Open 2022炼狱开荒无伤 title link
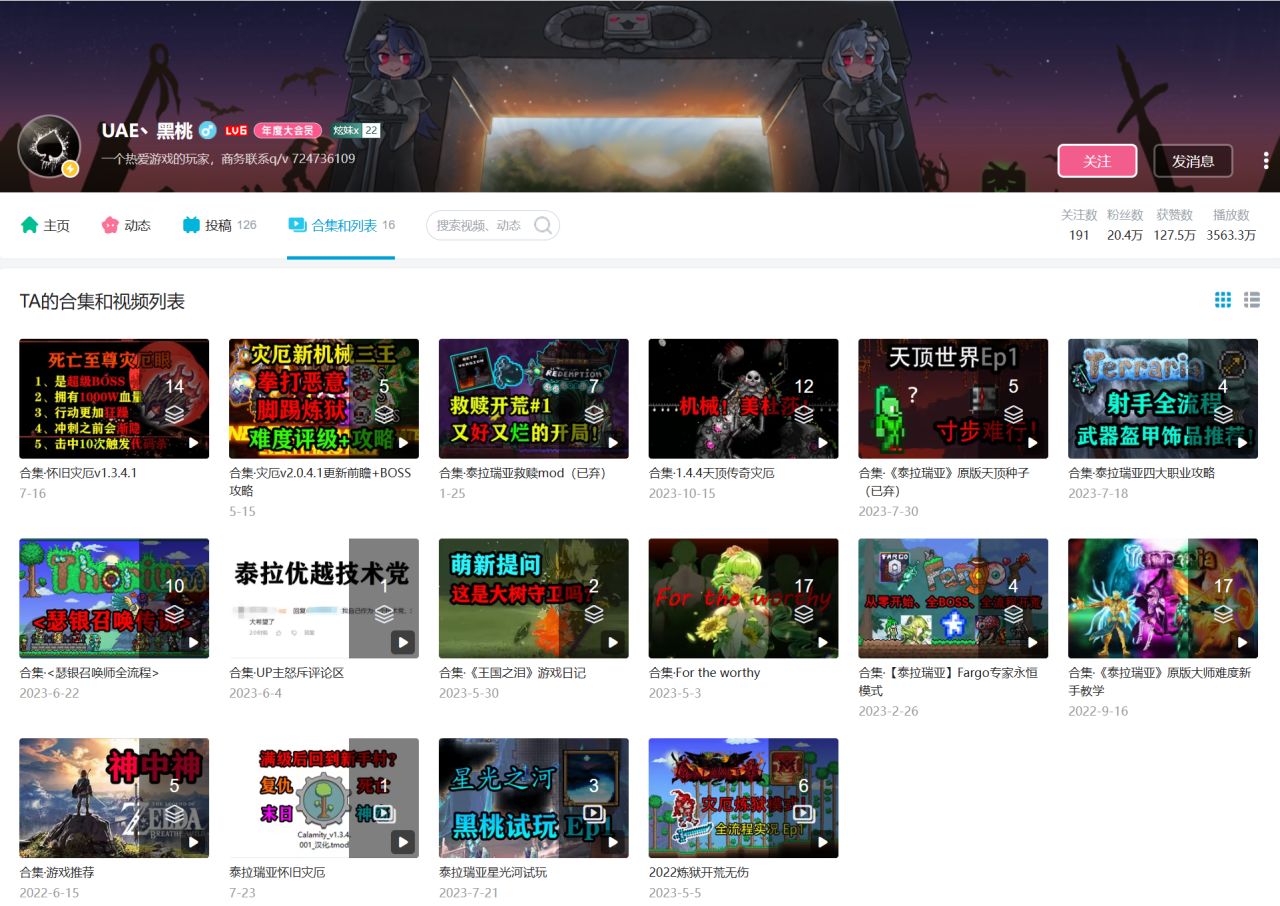The width and height of the screenshot is (1280, 906). 699,873
